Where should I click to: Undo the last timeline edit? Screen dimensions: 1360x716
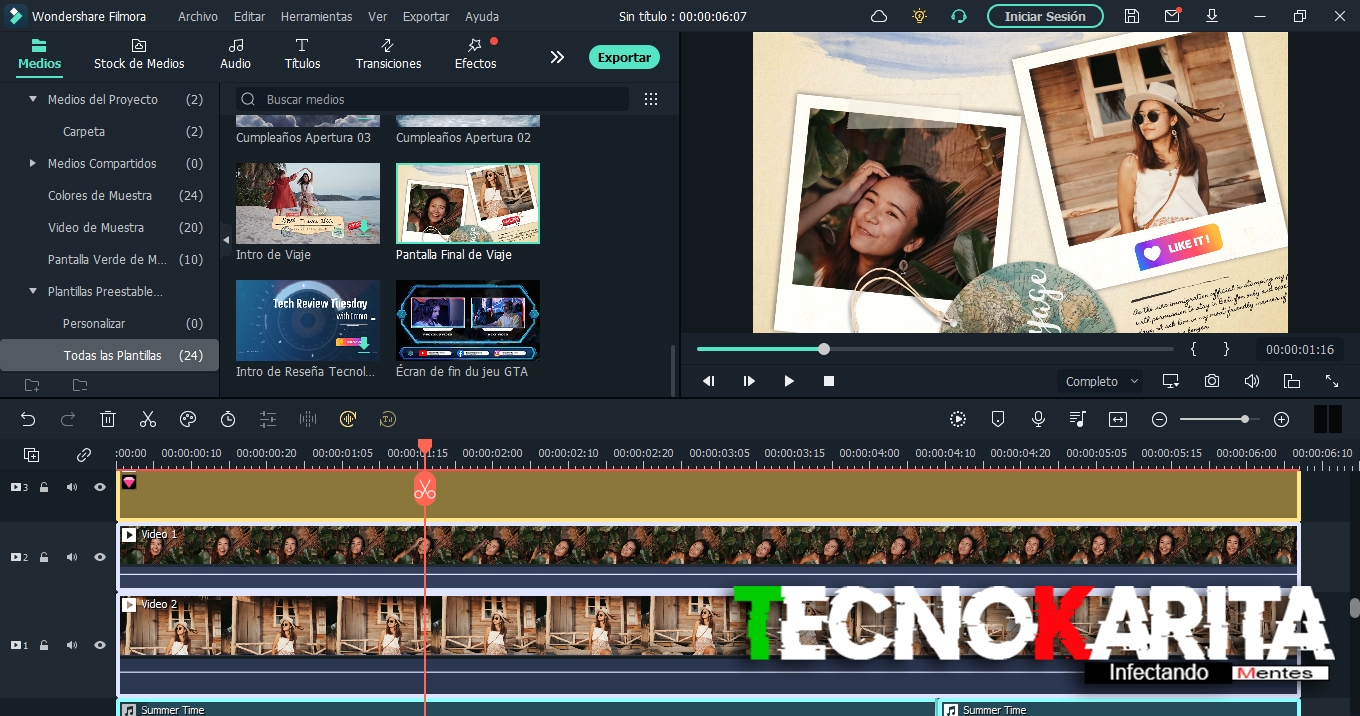click(x=28, y=419)
